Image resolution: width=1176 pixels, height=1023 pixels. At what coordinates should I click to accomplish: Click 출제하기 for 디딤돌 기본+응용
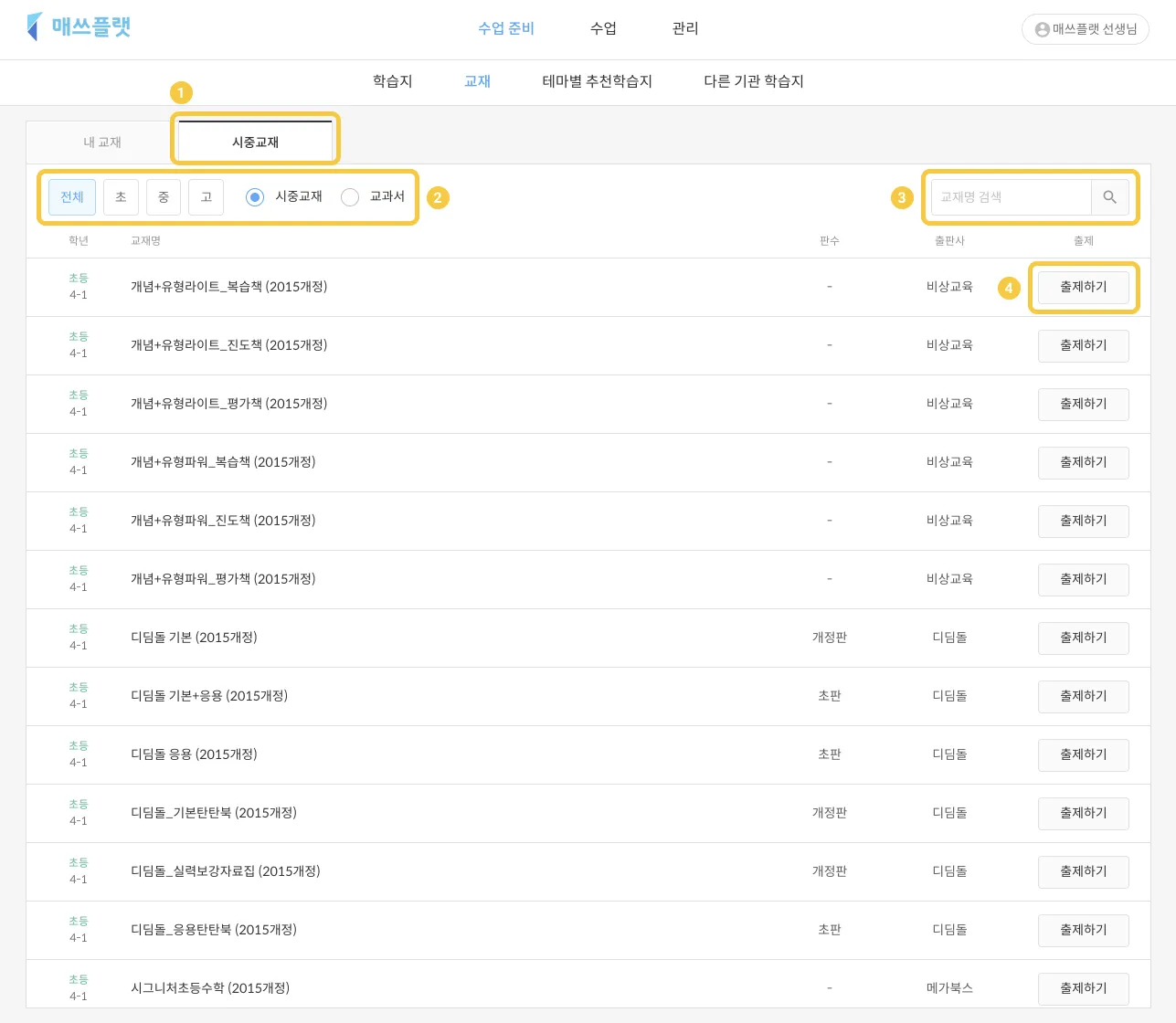[1084, 696]
